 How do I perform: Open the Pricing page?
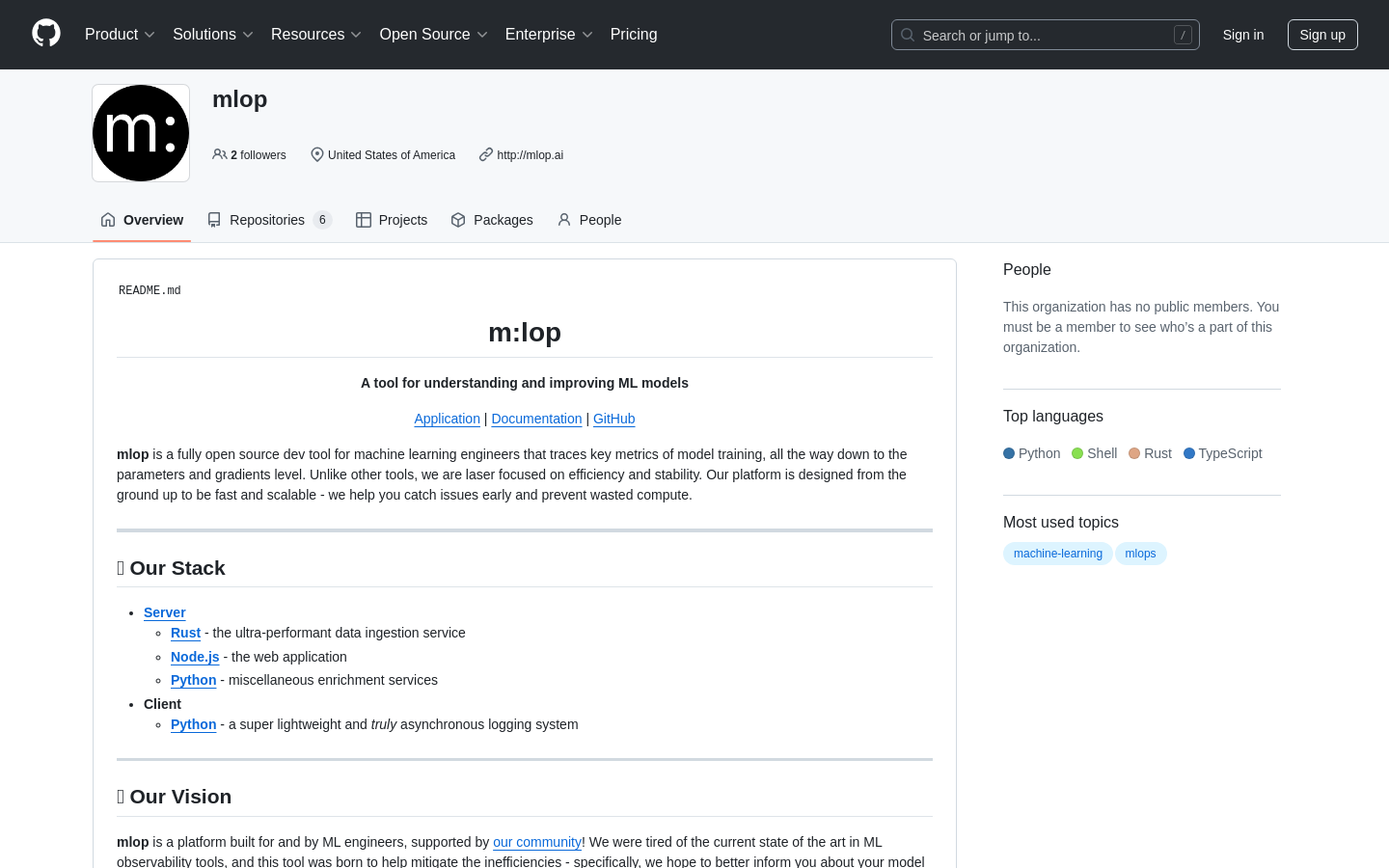click(x=634, y=35)
